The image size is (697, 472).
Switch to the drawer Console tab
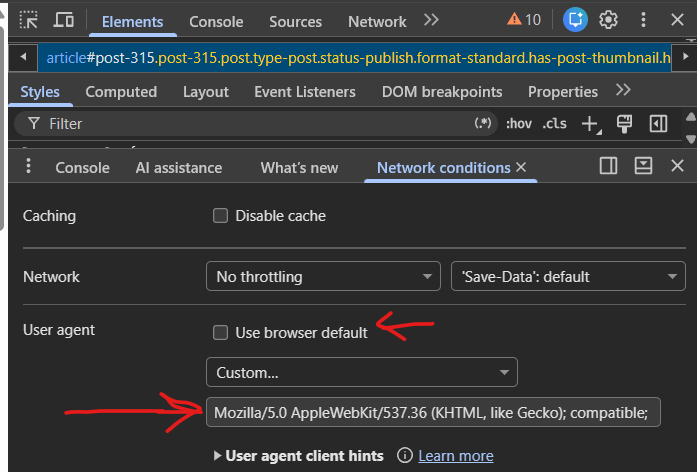tap(82, 168)
